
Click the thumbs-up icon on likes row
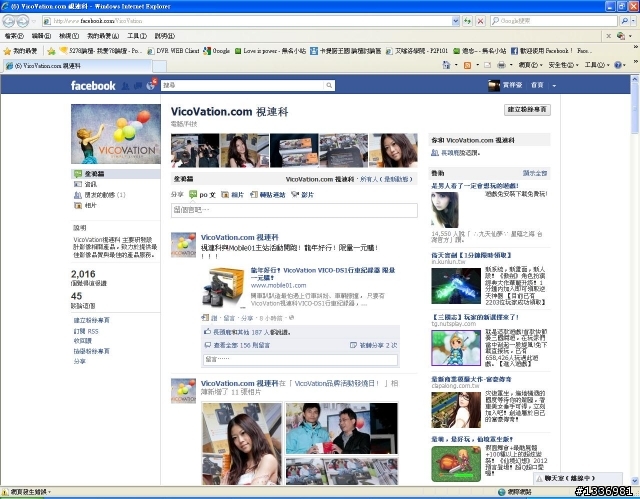207,332
